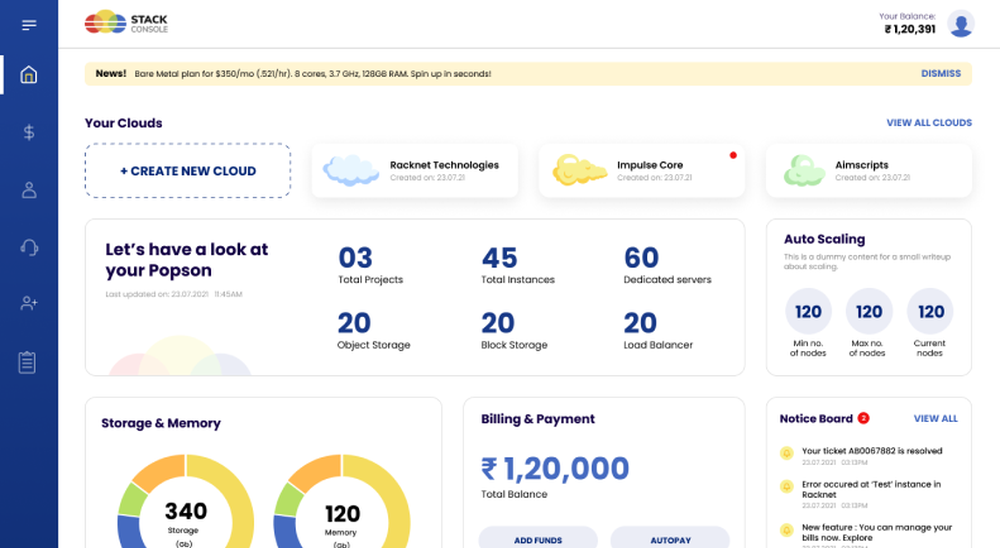
Task: Click bell icon beside Error occurred notice
Action: pos(786,487)
